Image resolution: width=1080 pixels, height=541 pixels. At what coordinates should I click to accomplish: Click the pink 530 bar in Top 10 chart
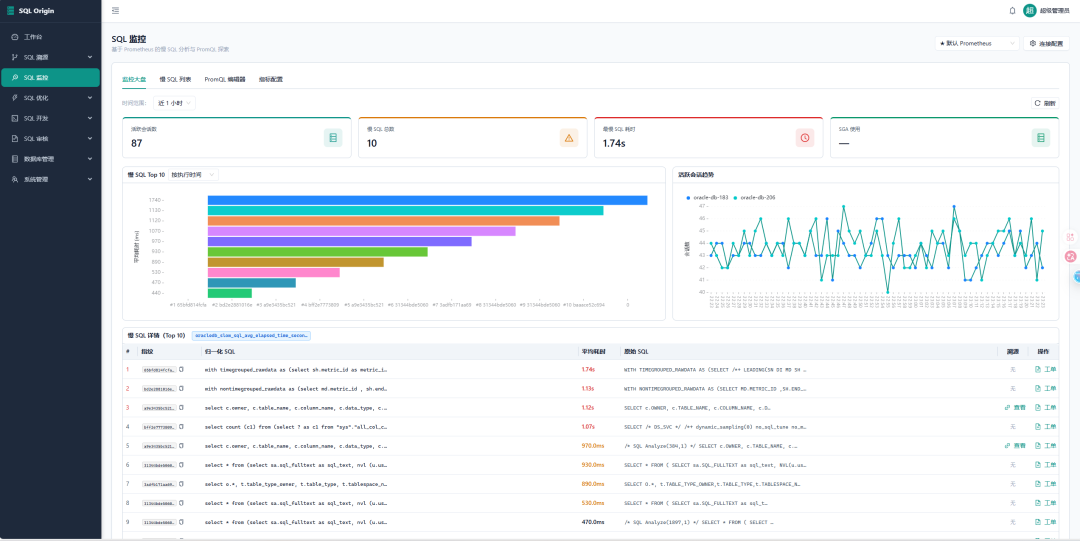(274, 272)
